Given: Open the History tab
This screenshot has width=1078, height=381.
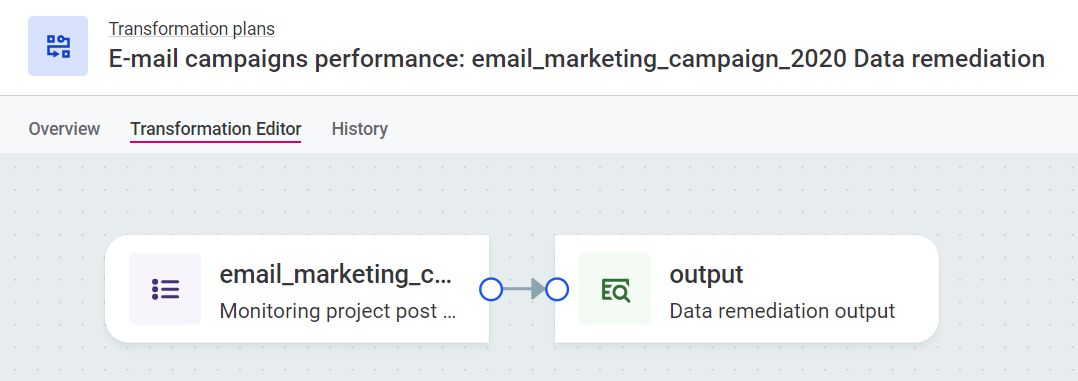Looking at the screenshot, I should (x=360, y=129).
